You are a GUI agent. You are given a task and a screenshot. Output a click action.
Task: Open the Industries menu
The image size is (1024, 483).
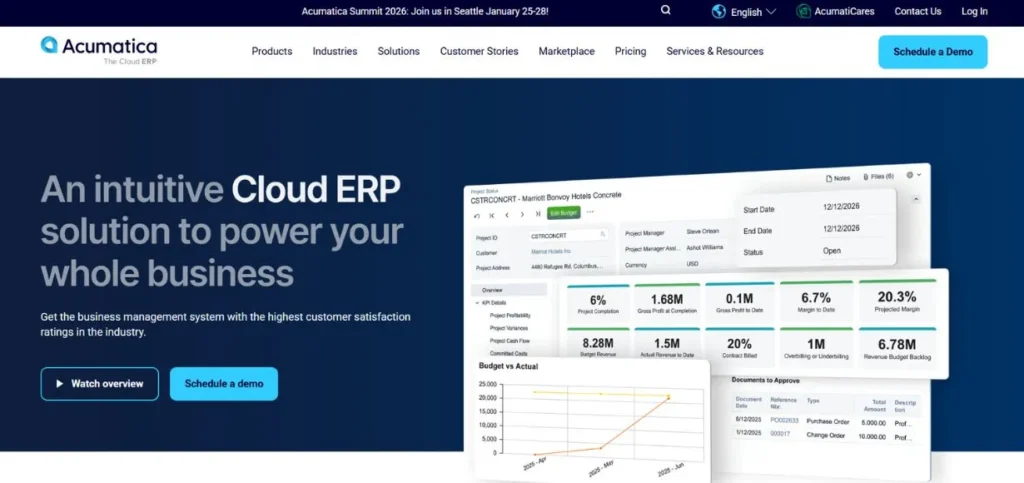334,51
